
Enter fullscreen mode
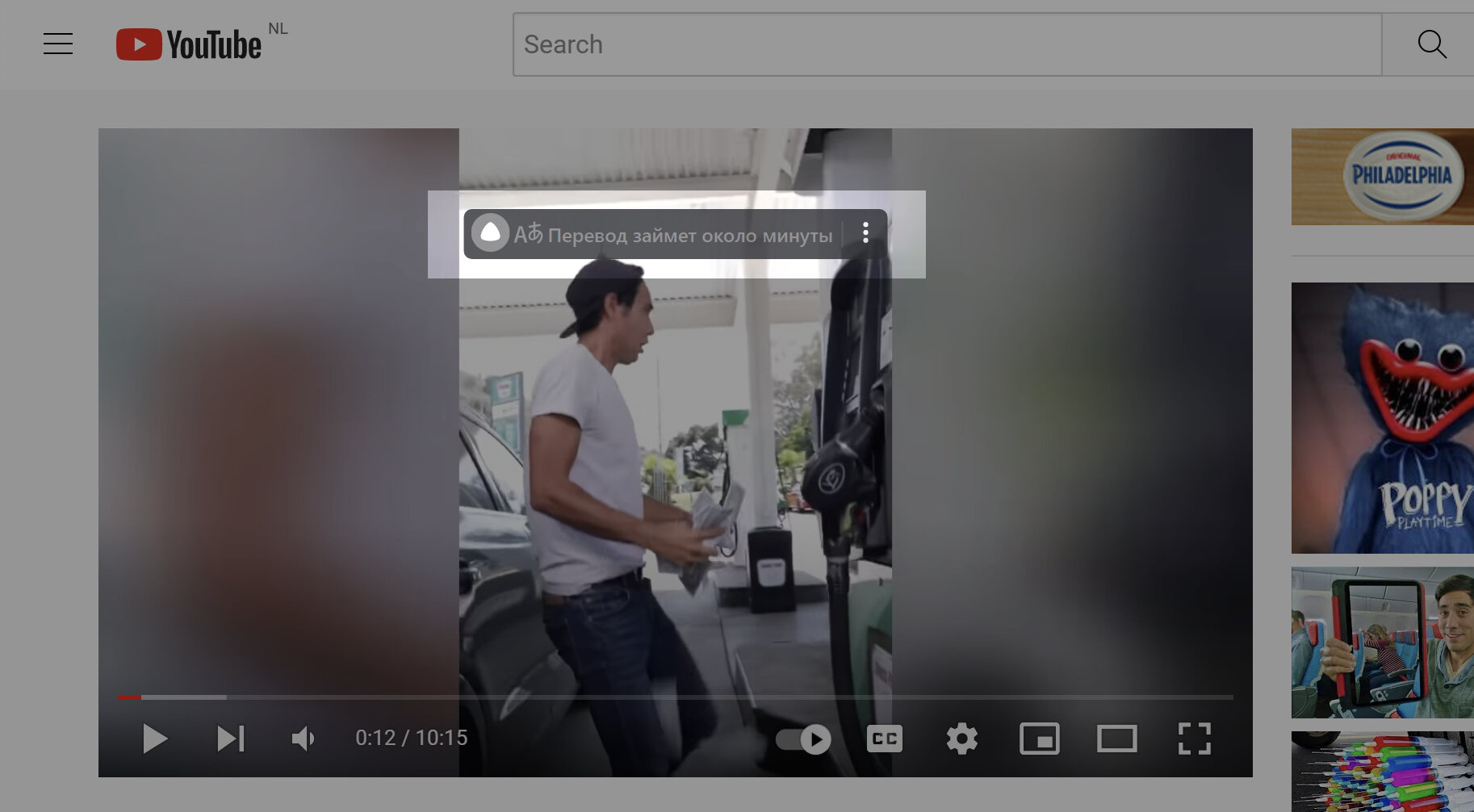pyautogui.click(x=1194, y=738)
